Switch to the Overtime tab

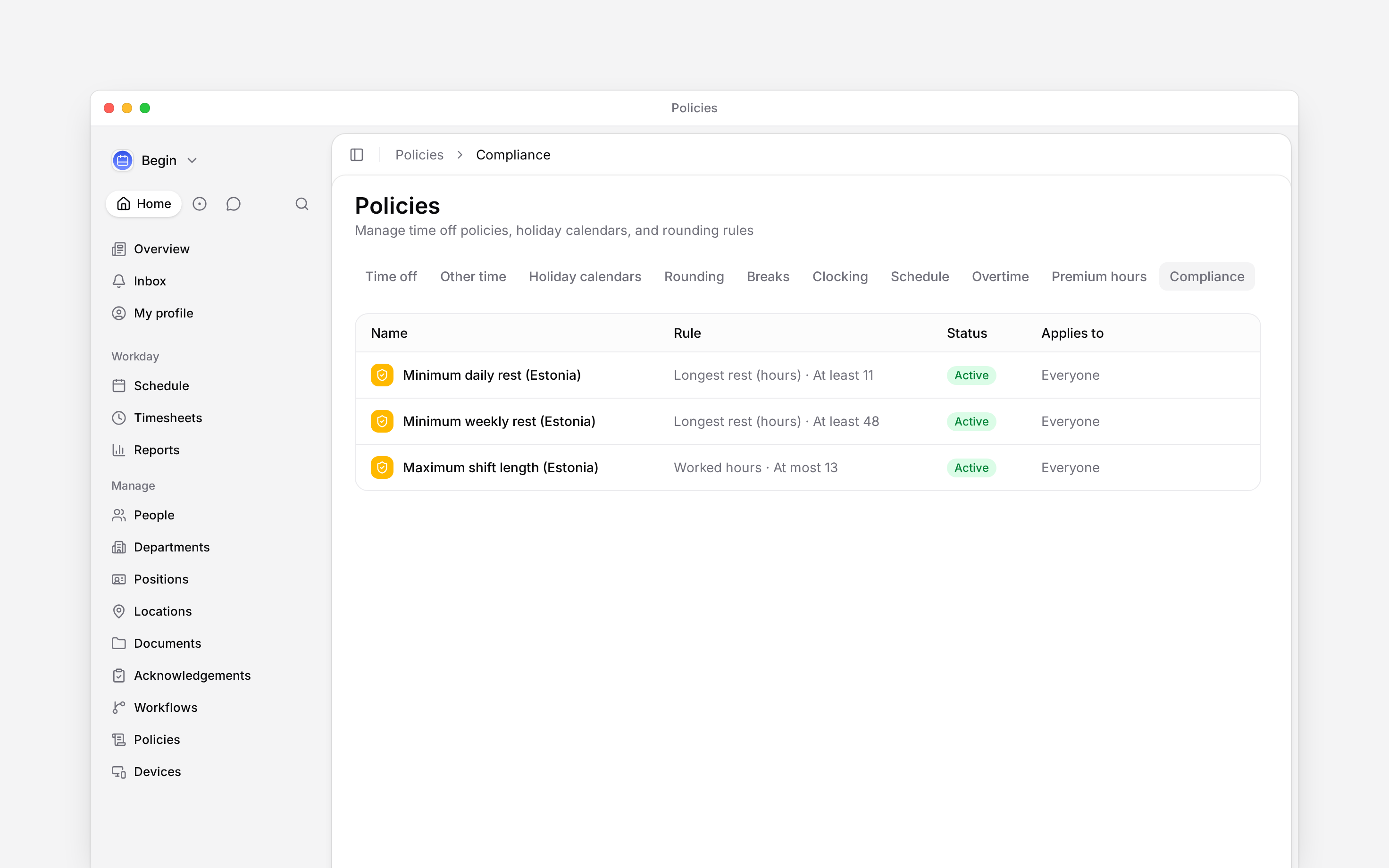coord(1000,277)
